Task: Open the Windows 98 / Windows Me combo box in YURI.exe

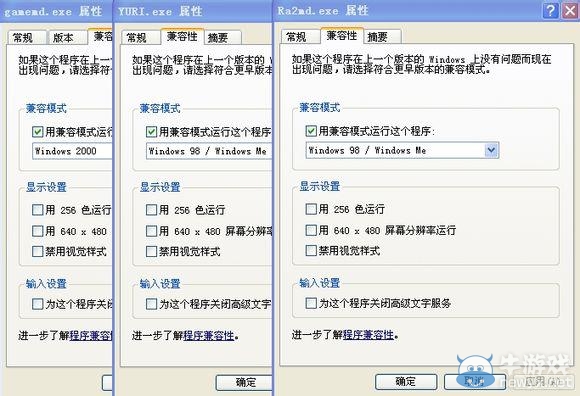Action: click(x=209, y=151)
